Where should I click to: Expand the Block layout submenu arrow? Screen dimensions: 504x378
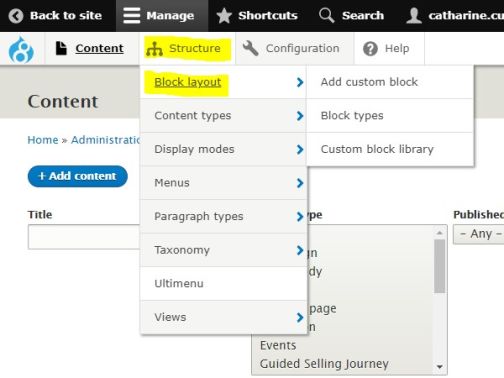click(x=300, y=82)
